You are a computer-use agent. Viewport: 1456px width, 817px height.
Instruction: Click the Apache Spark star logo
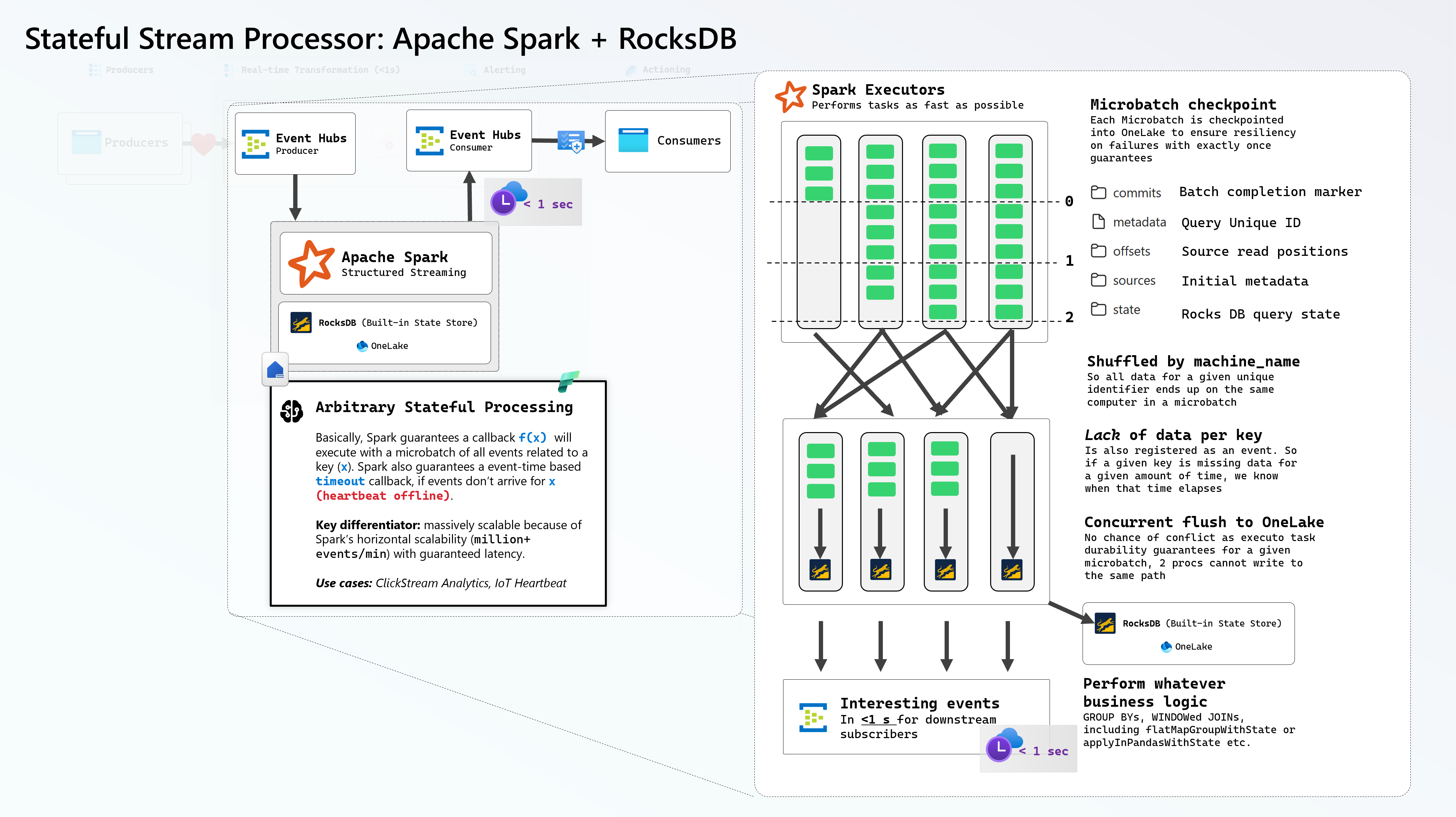click(311, 263)
